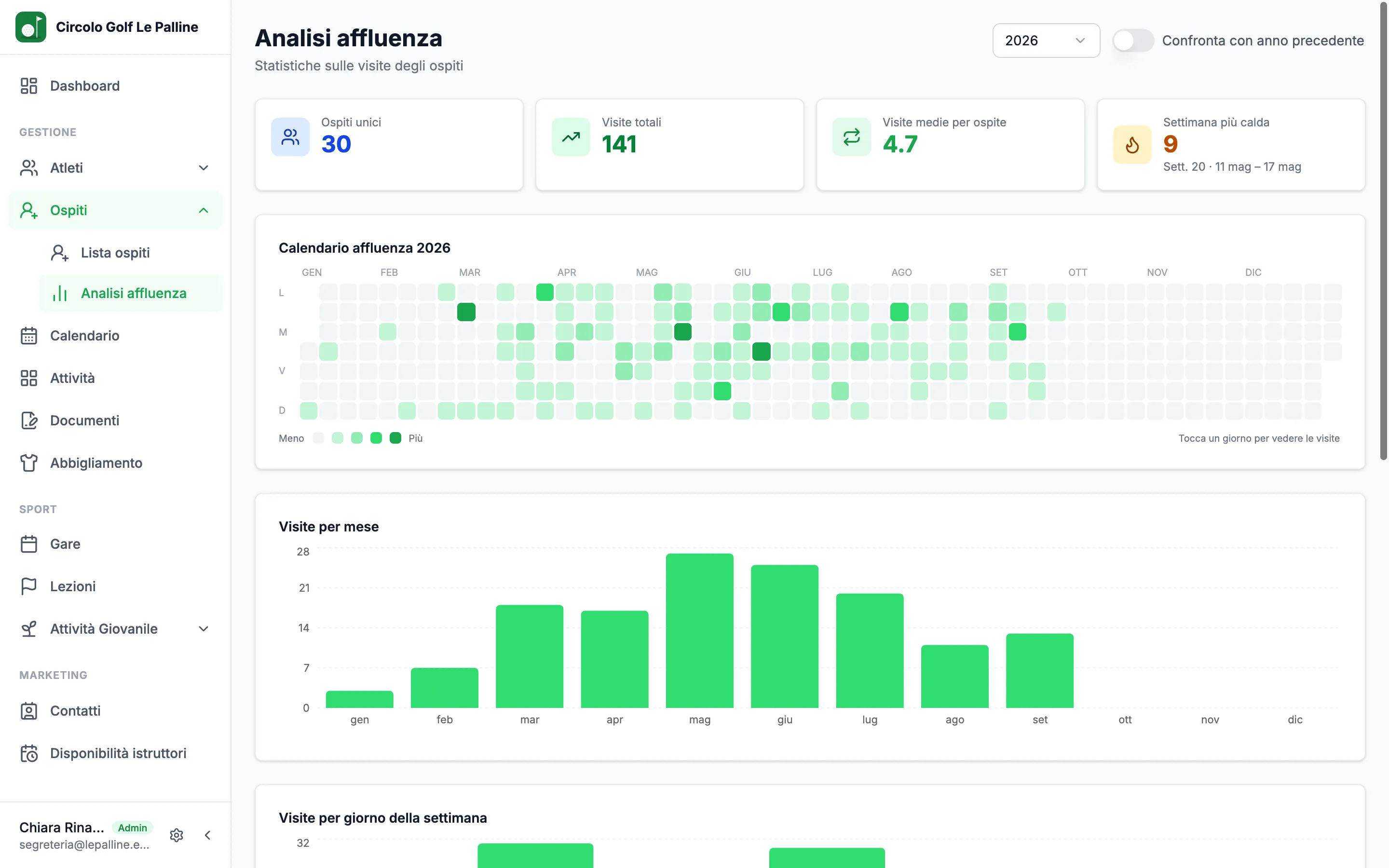The height and width of the screenshot is (868, 1389).
Task: Click the Ospiti unici users icon
Action: pos(290,136)
